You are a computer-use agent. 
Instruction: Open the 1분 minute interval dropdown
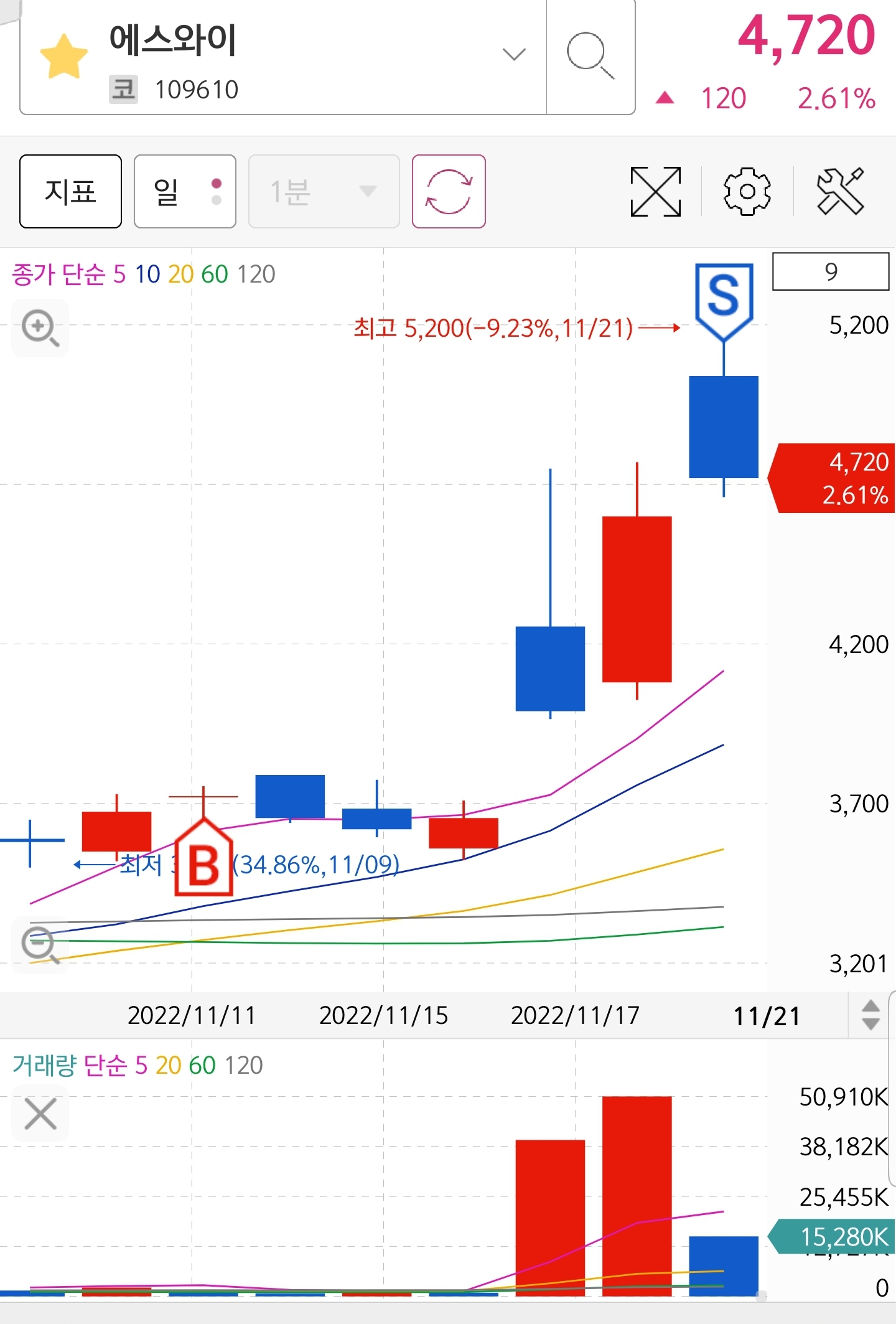pos(324,191)
